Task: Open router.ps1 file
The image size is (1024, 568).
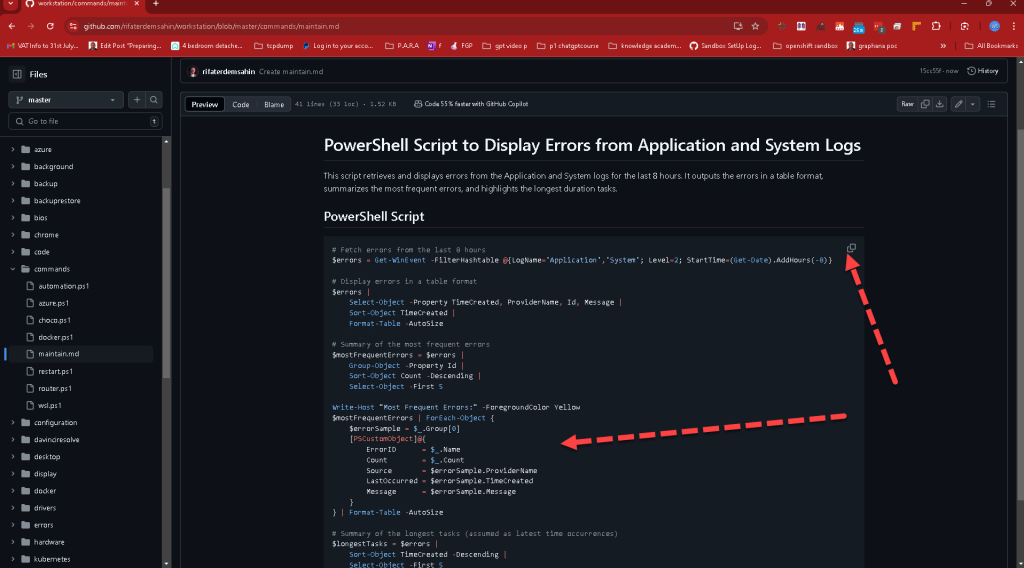Action: pos(55,388)
